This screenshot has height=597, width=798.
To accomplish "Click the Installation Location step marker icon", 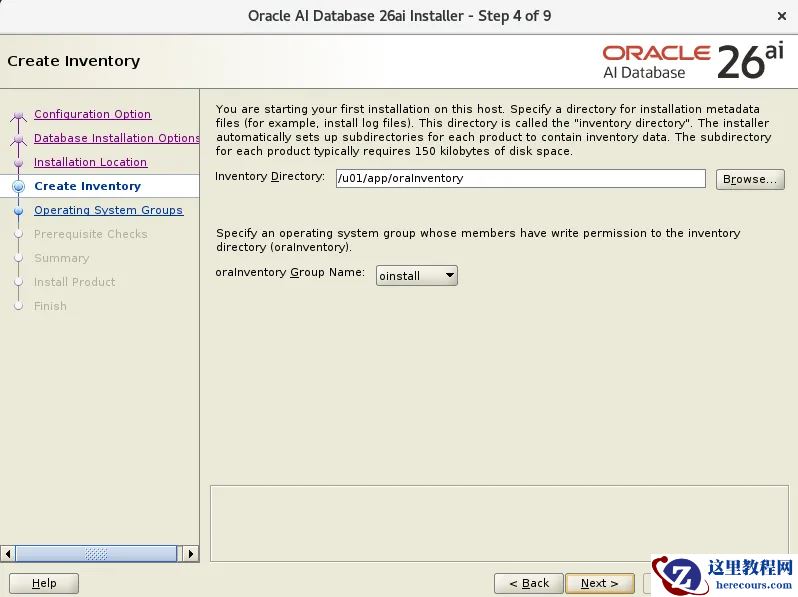I will coord(18,163).
